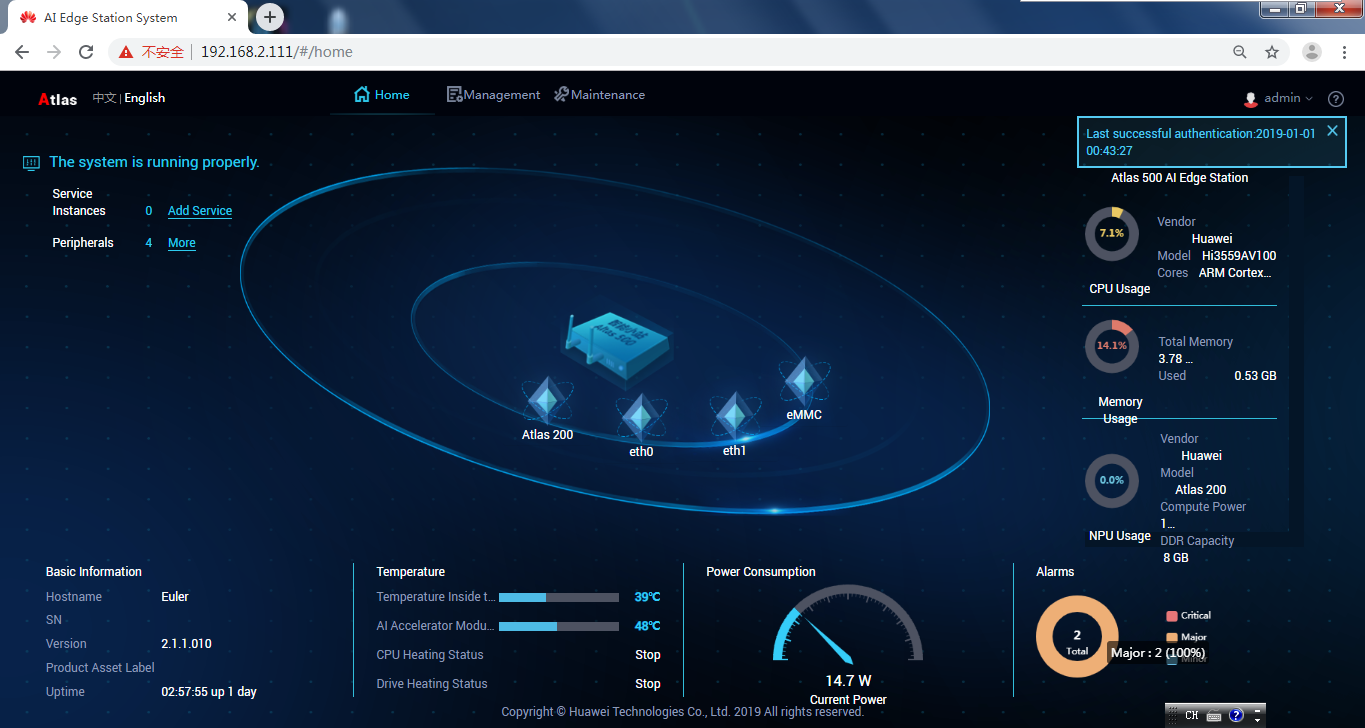Select the eth1 network node
The image size is (1365, 728).
(734, 425)
